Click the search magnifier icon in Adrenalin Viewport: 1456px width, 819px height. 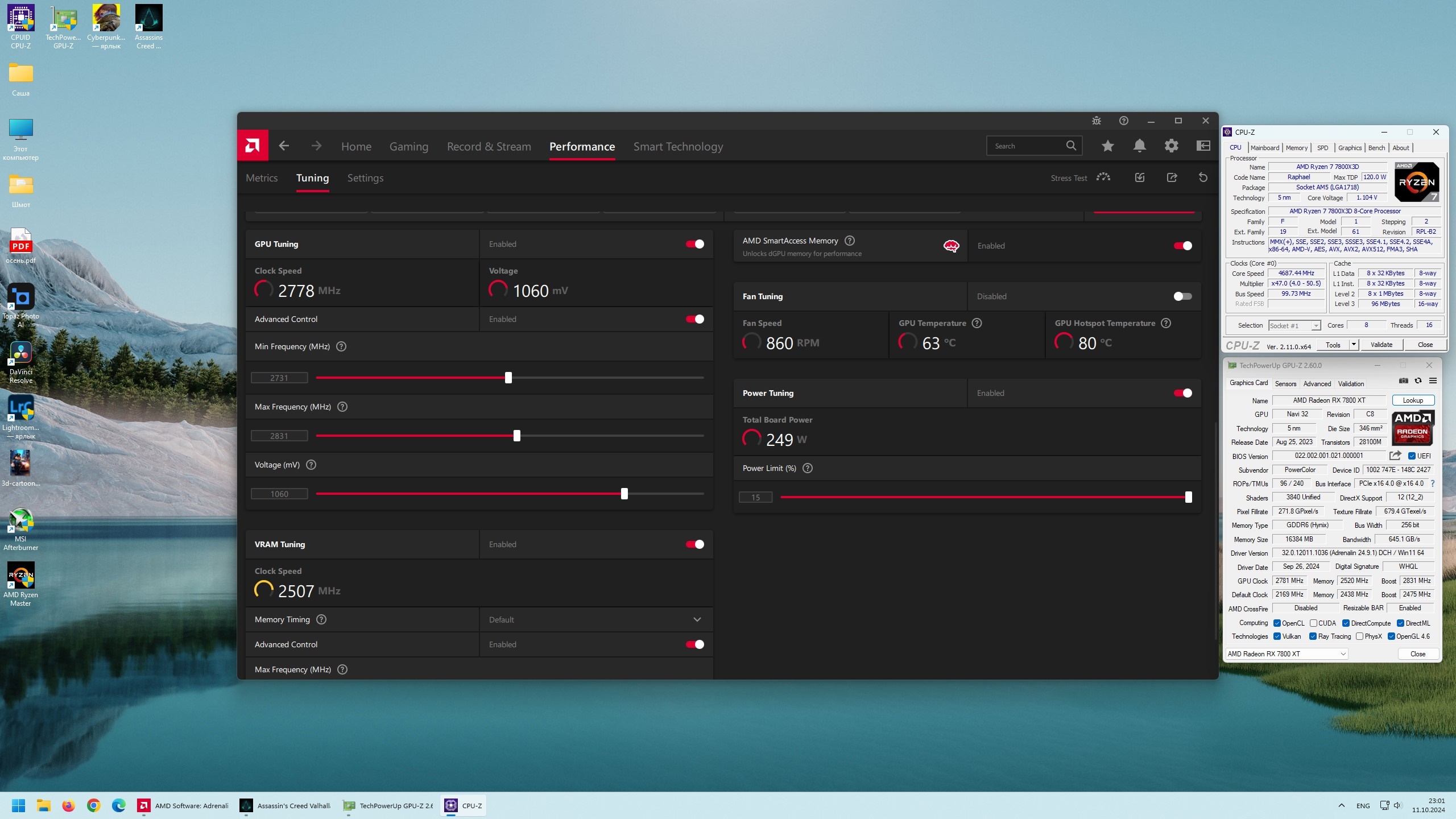tap(1071, 146)
